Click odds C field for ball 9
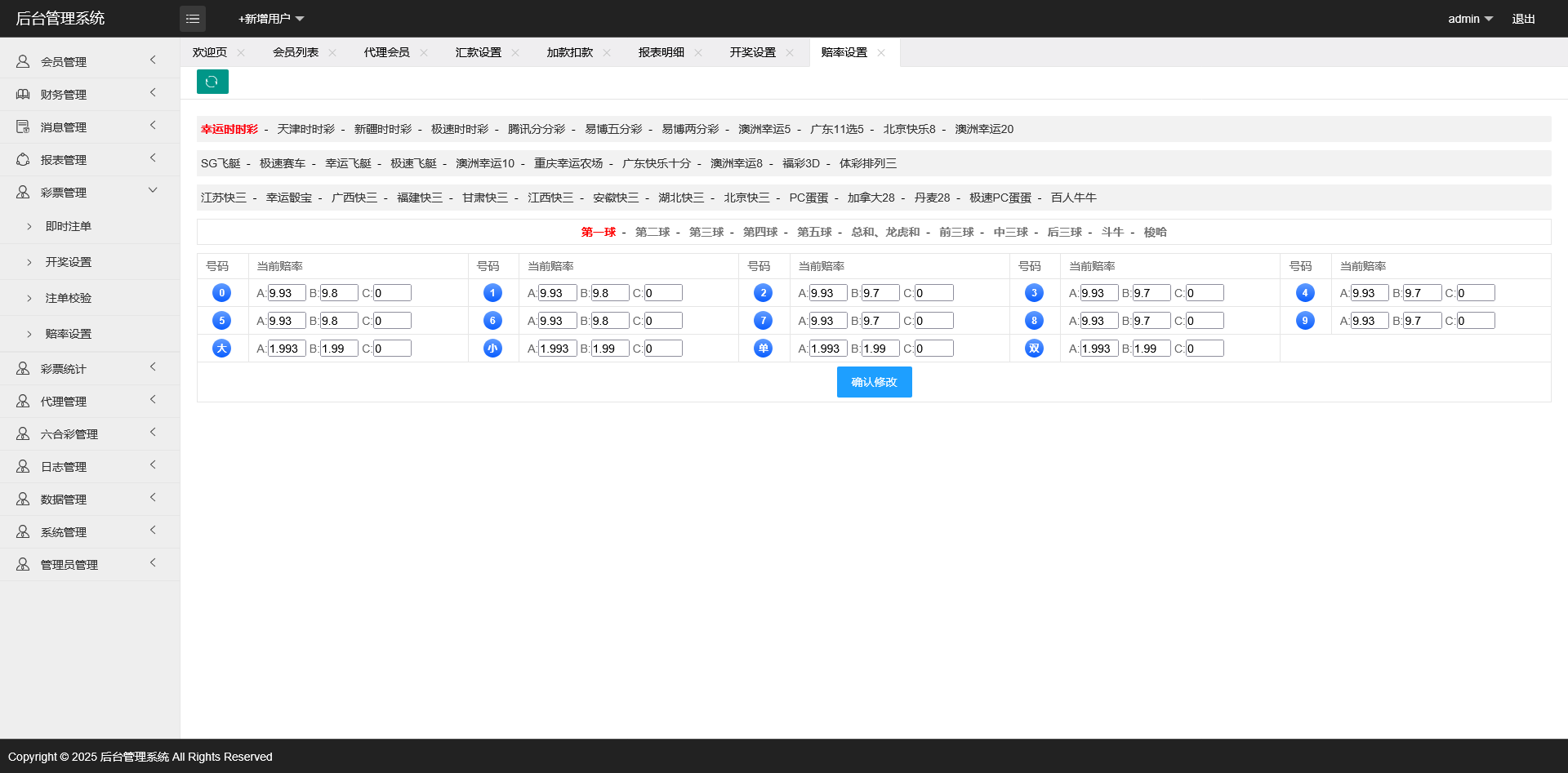The width and height of the screenshot is (1568, 773). coord(1476,321)
